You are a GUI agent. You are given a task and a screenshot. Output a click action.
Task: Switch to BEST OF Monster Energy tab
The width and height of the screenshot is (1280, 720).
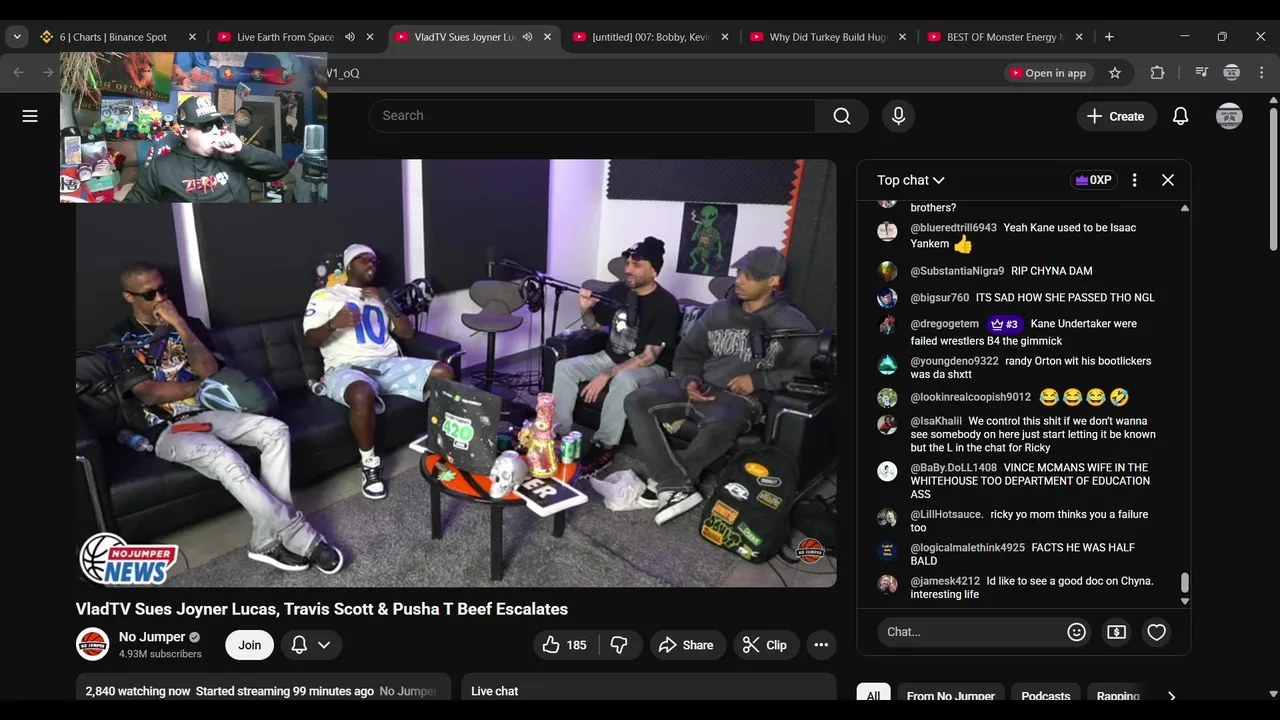click(x=1004, y=37)
